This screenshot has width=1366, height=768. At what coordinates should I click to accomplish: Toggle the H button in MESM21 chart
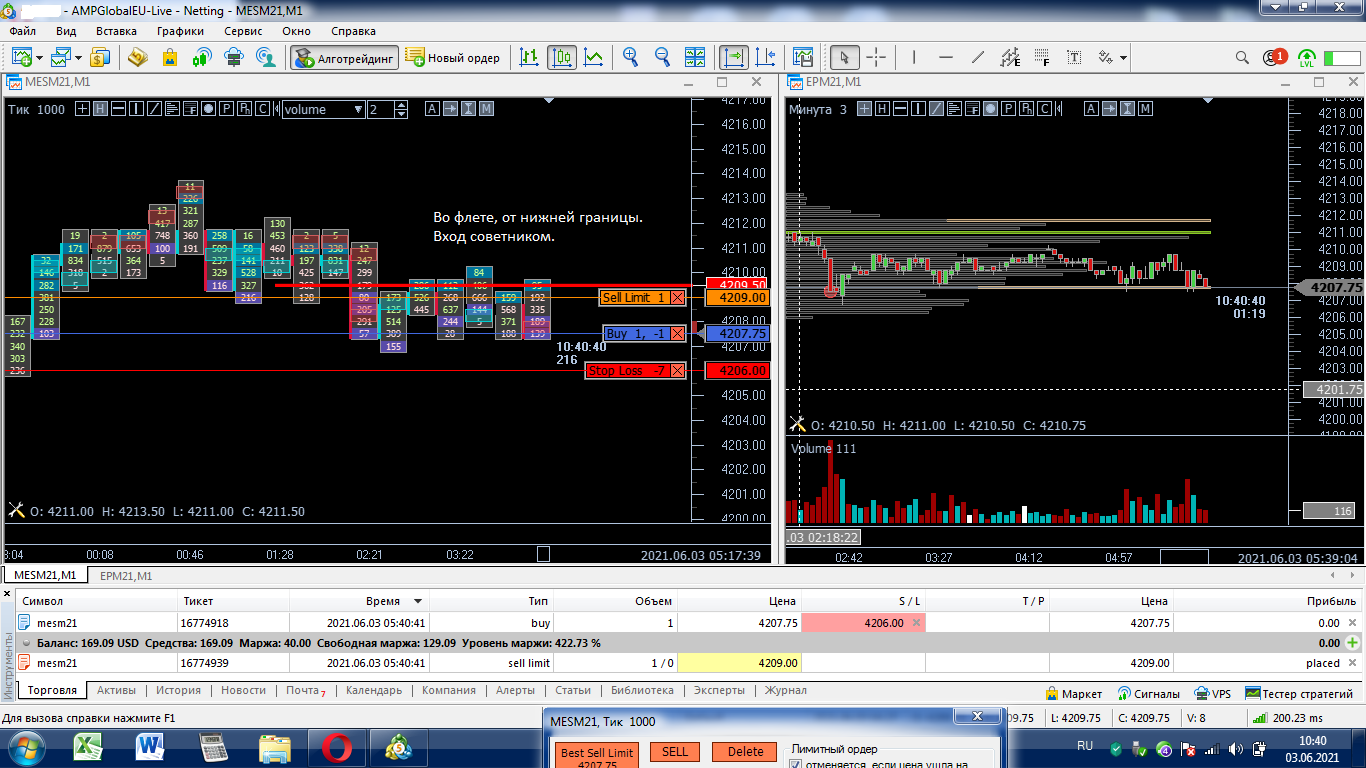pyautogui.click(x=100, y=109)
